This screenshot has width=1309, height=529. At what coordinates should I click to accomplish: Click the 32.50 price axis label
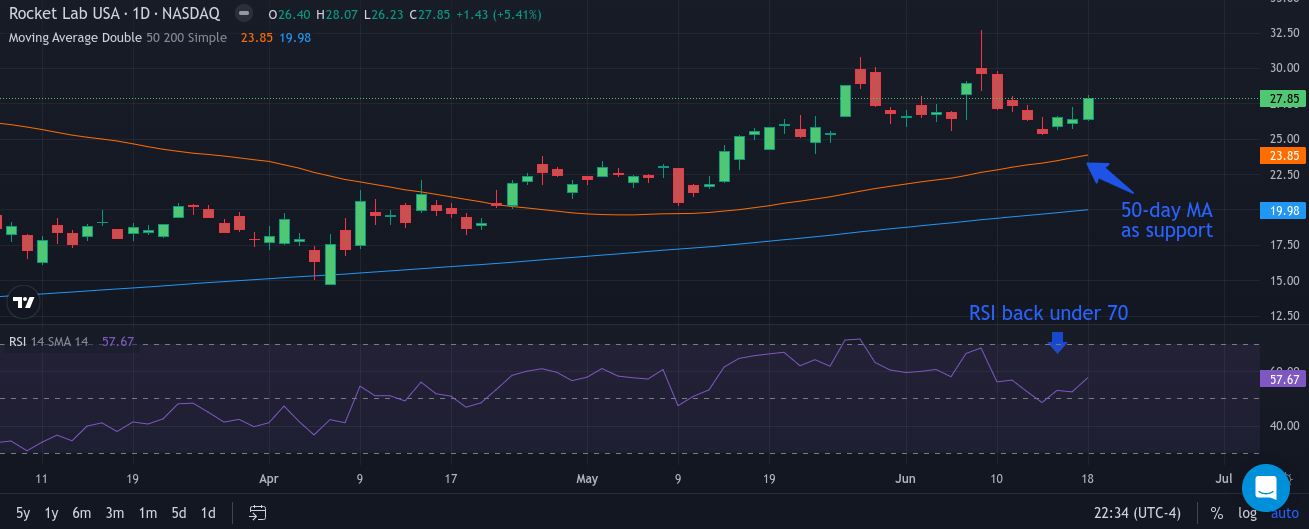pos(1284,33)
